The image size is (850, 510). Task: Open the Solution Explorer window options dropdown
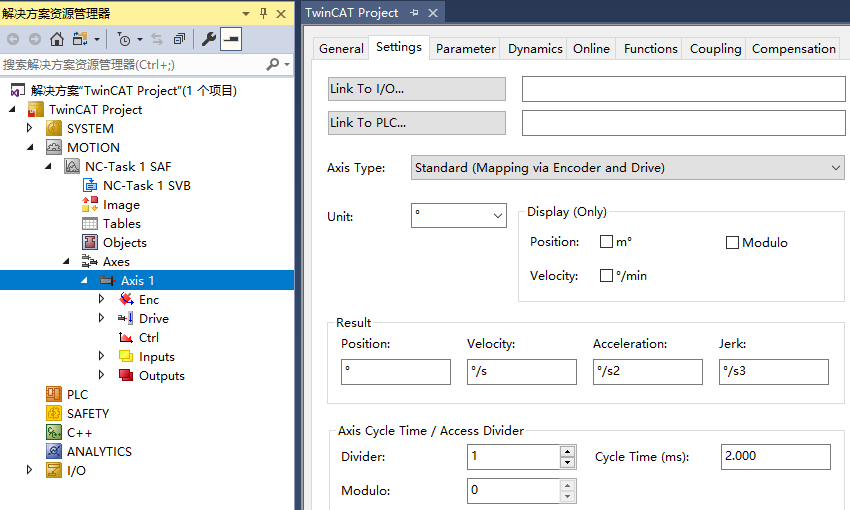pos(246,14)
